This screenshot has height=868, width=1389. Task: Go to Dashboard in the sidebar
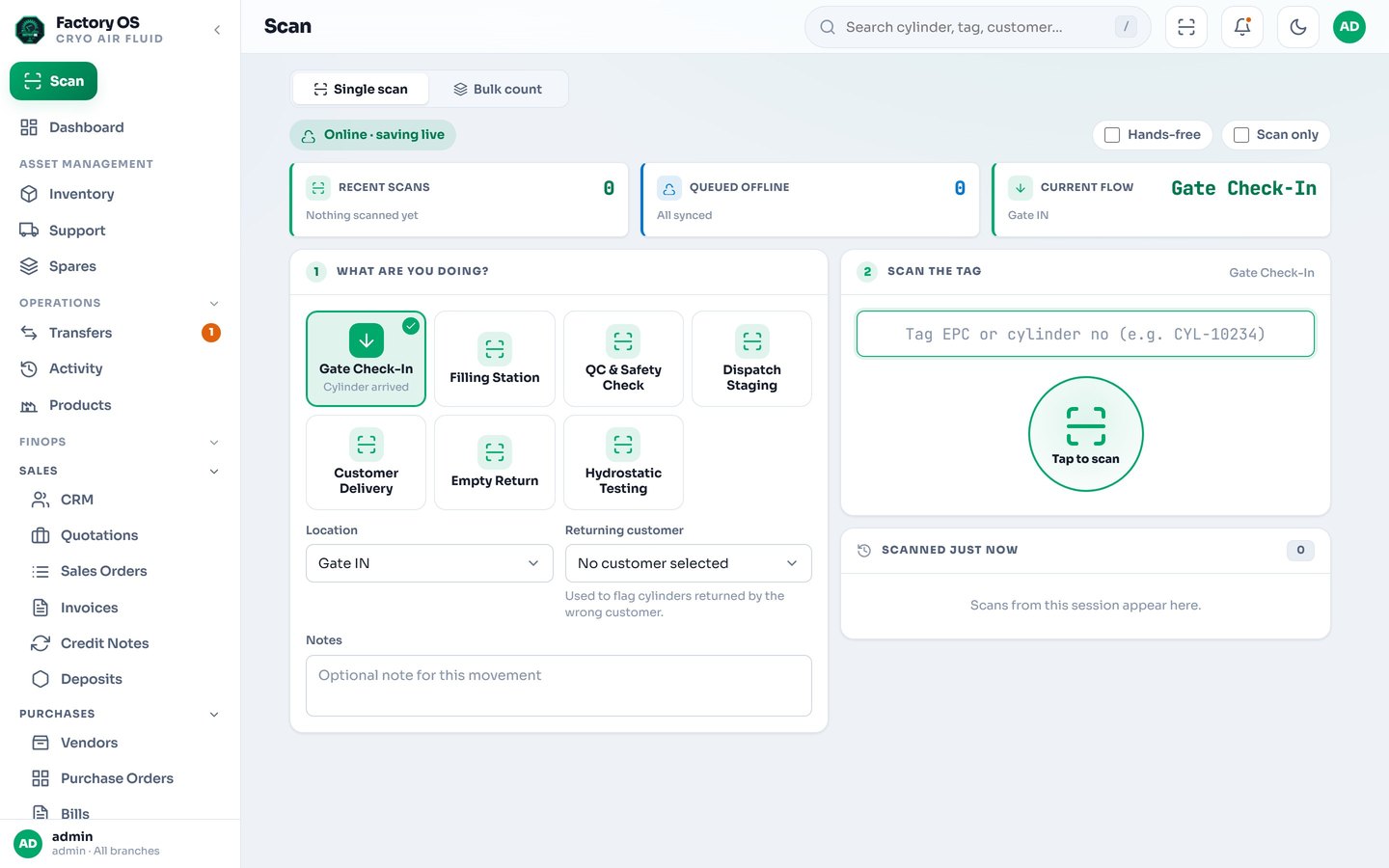click(120, 127)
